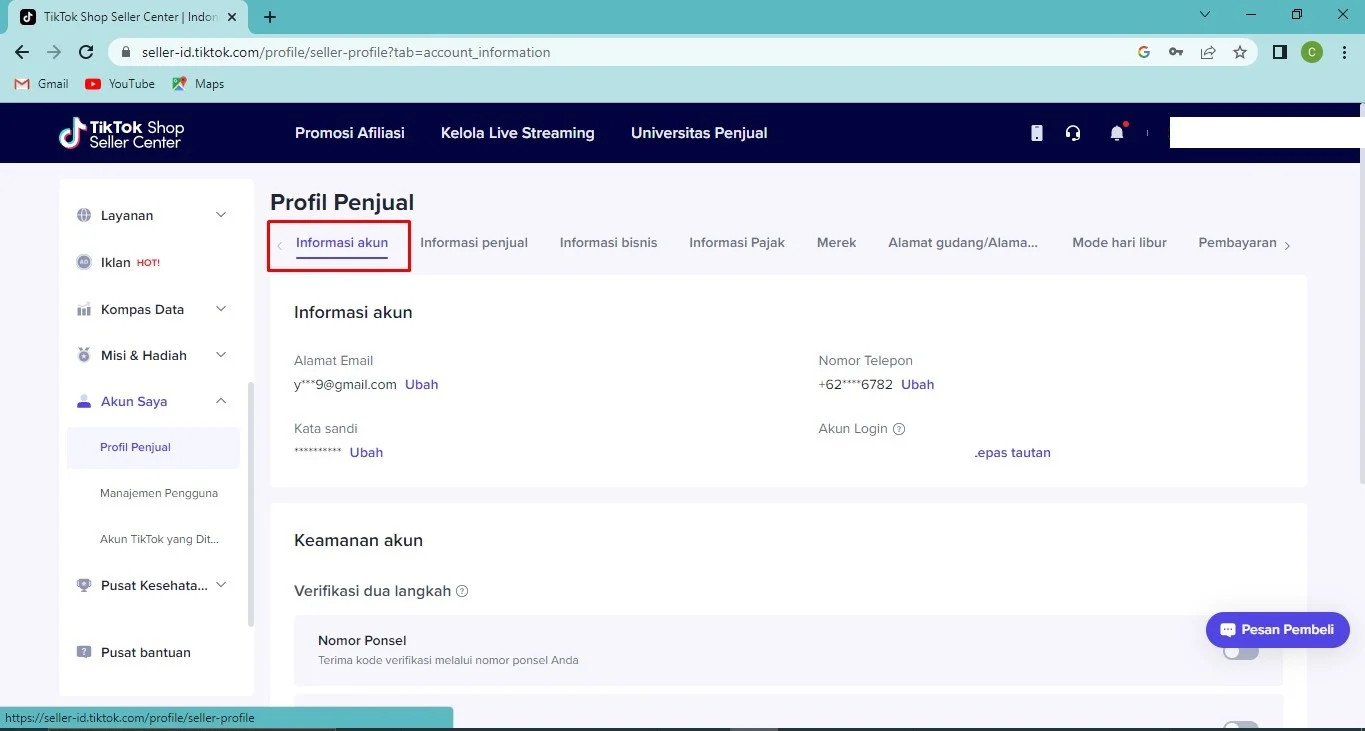Open Profil Penjual sidebar item

[x=153, y=447]
